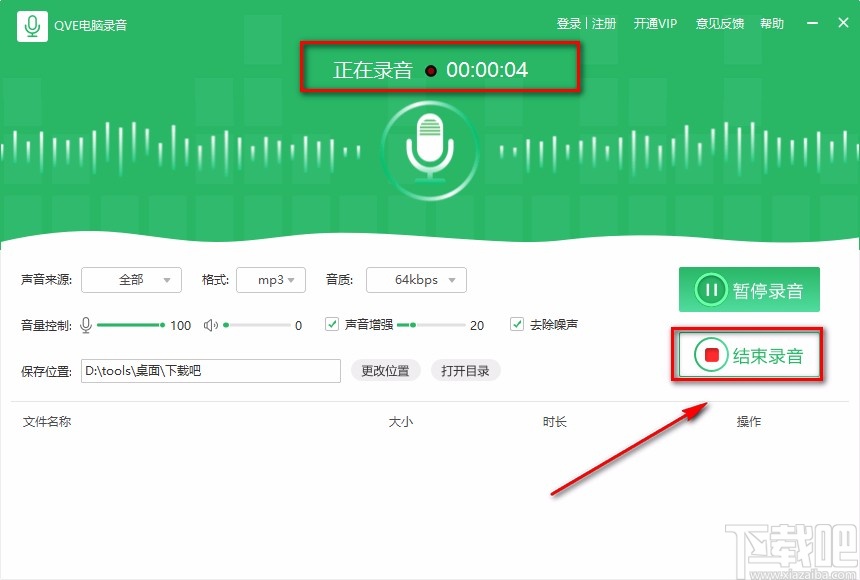The image size is (860, 580).
Task: Select 意见反馈 in the top bar
Action: pos(719,23)
